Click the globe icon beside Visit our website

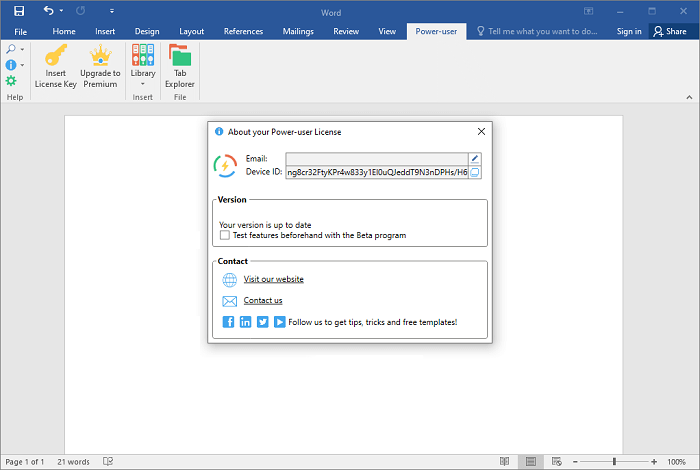[x=229, y=279]
